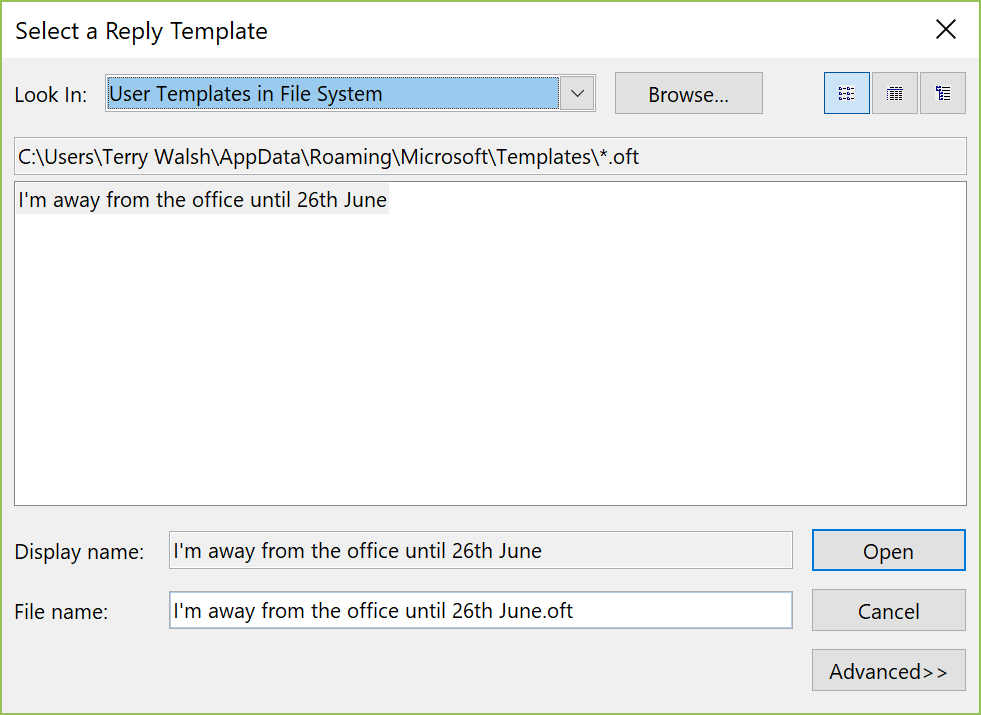Switch to the small icons list view
This screenshot has width=981, height=715.
point(846,93)
